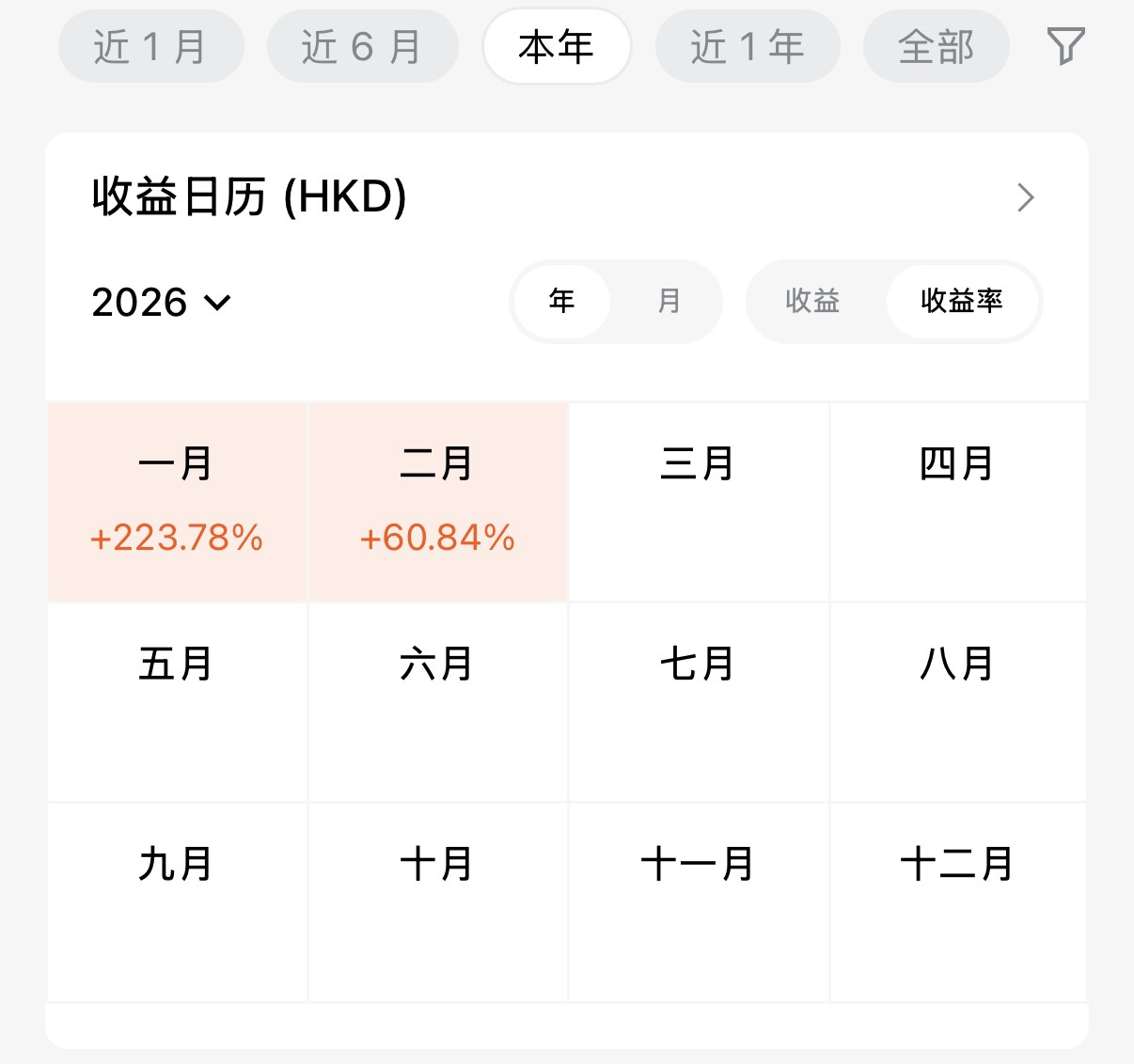Select the 近 1 月 range tab
The image size is (1134, 1064).
tap(150, 46)
